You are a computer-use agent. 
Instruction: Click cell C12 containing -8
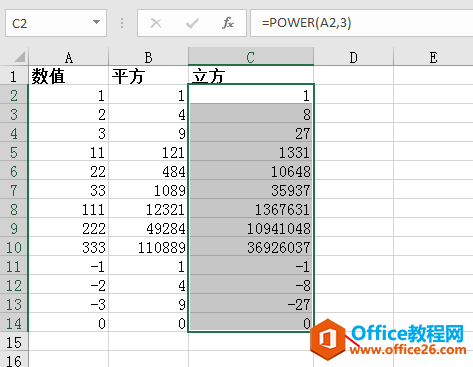pos(251,284)
